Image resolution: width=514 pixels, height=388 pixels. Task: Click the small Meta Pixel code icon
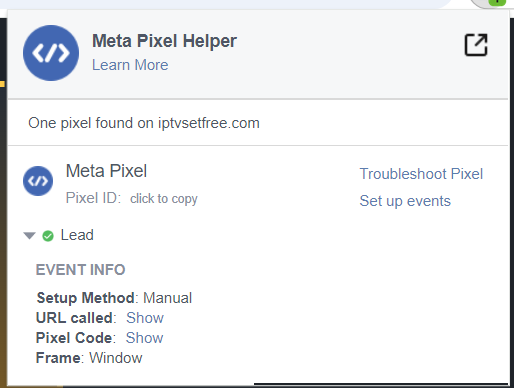tap(38, 181)
